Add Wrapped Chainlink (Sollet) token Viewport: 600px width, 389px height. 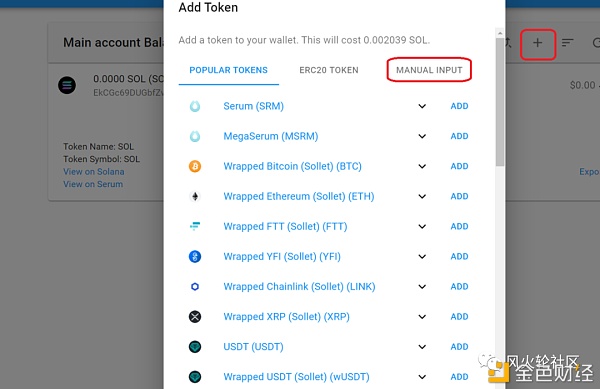click(459, 286)
